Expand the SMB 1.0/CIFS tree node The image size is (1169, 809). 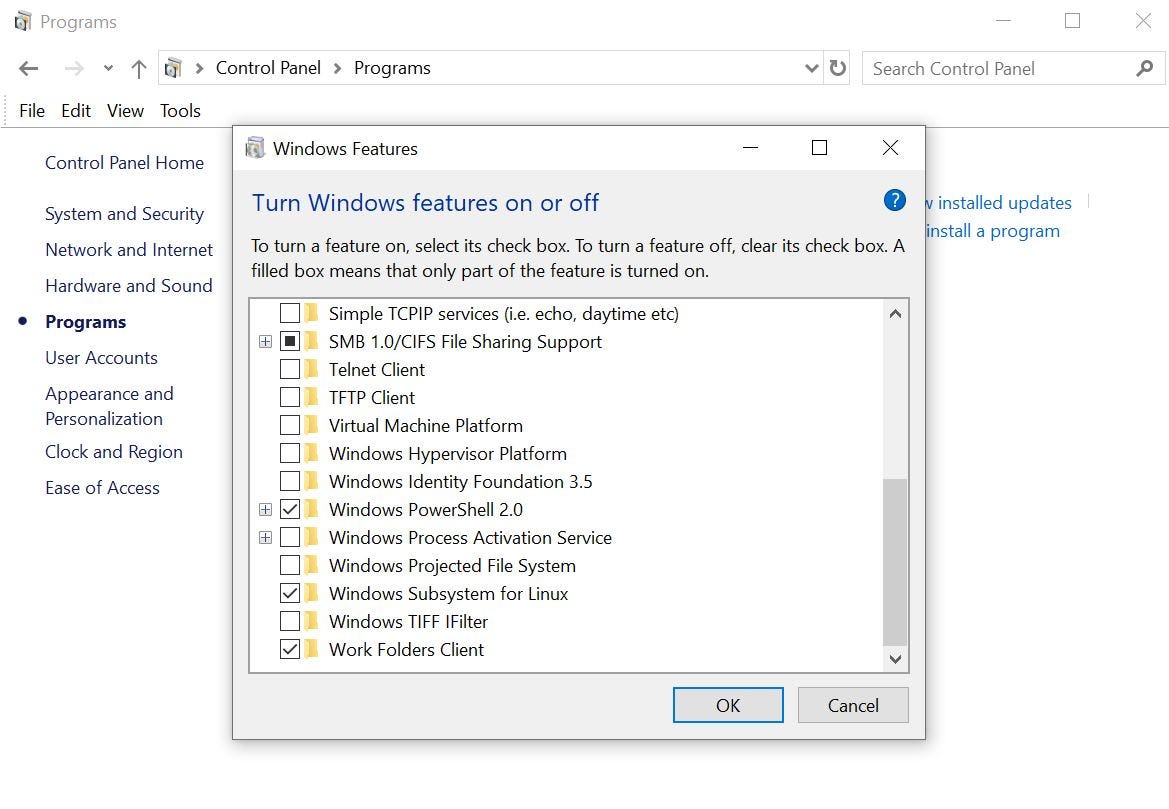click(265, 341)
